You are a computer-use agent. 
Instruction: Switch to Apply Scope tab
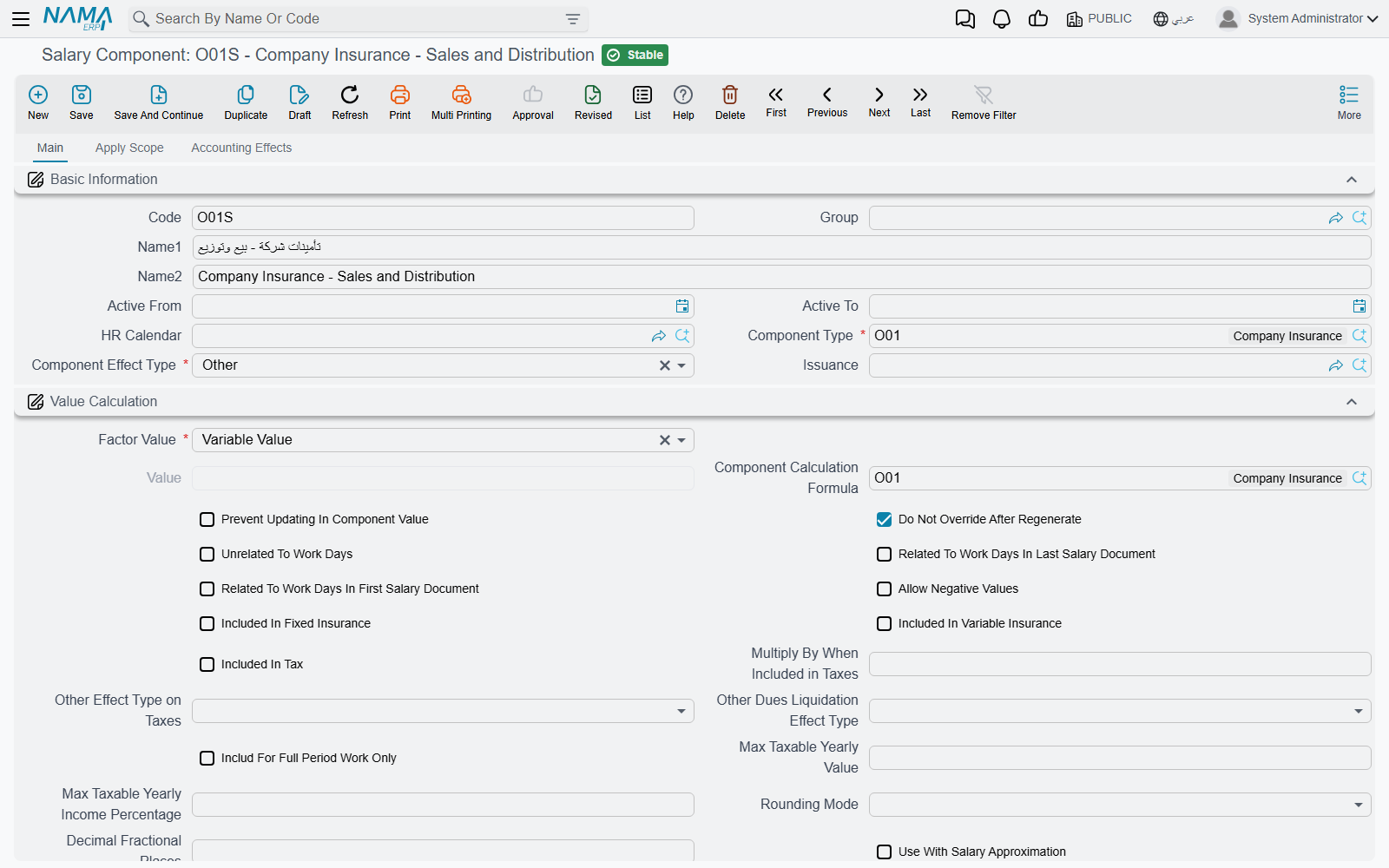click(129, 148)
